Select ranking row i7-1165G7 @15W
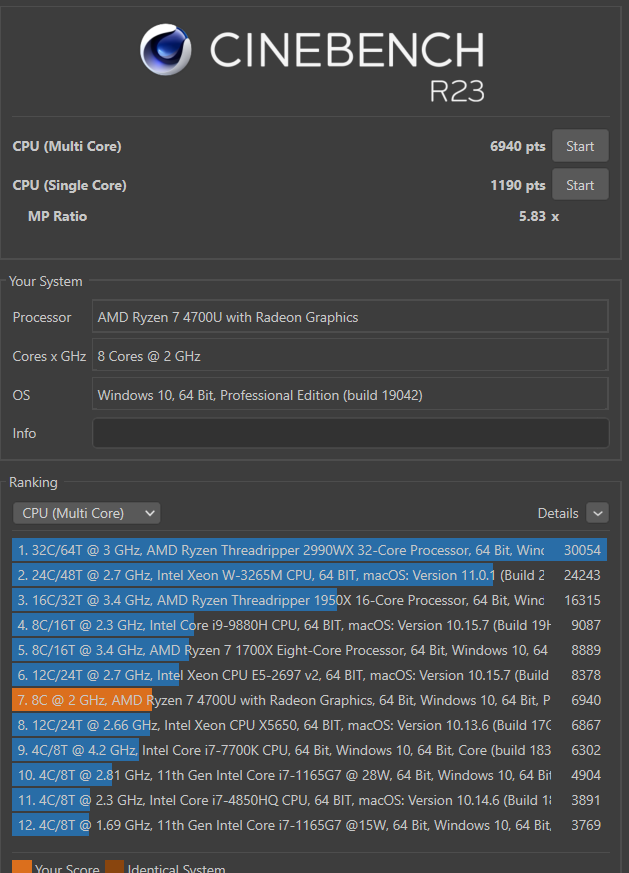 coord(309,825)
